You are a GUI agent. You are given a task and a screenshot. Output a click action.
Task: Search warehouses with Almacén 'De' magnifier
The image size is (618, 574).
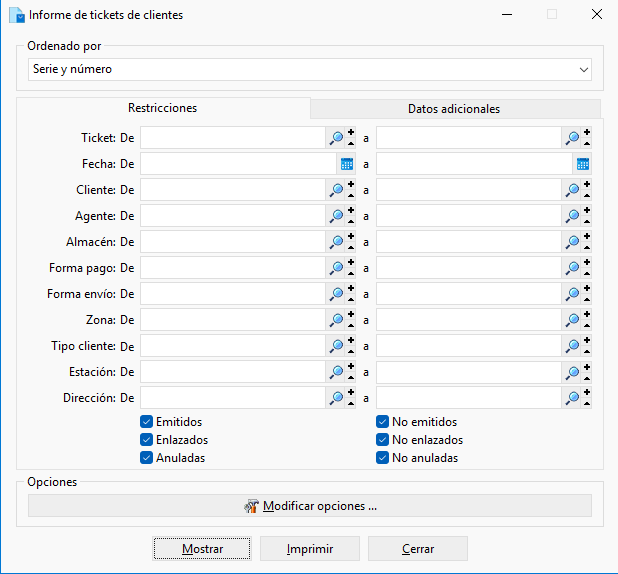tap(336, 242)
